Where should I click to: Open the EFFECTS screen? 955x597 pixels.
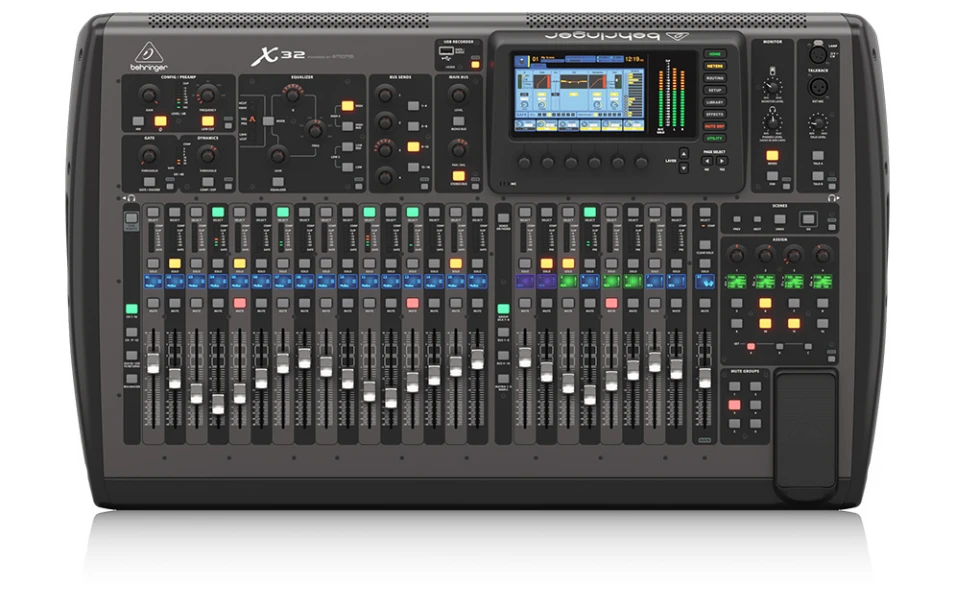click(714, 114)
